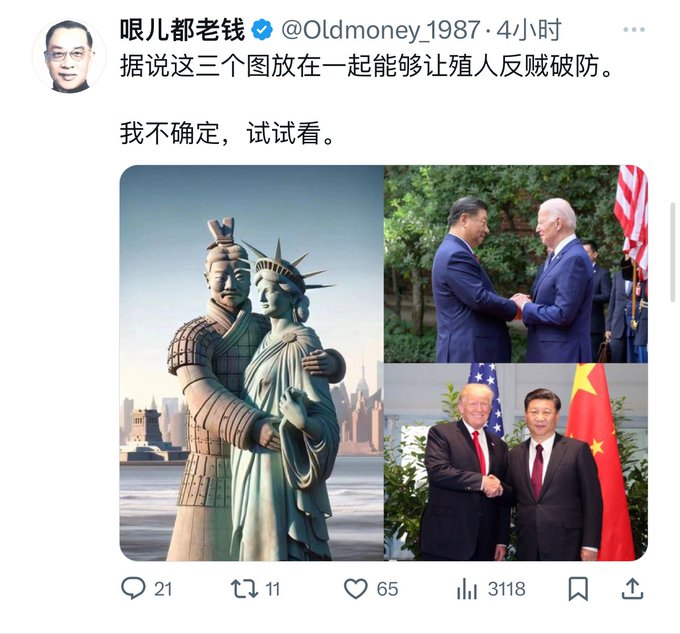Open the 4小时 timestamp link
680x634 pixels.
tap(529, 30)
